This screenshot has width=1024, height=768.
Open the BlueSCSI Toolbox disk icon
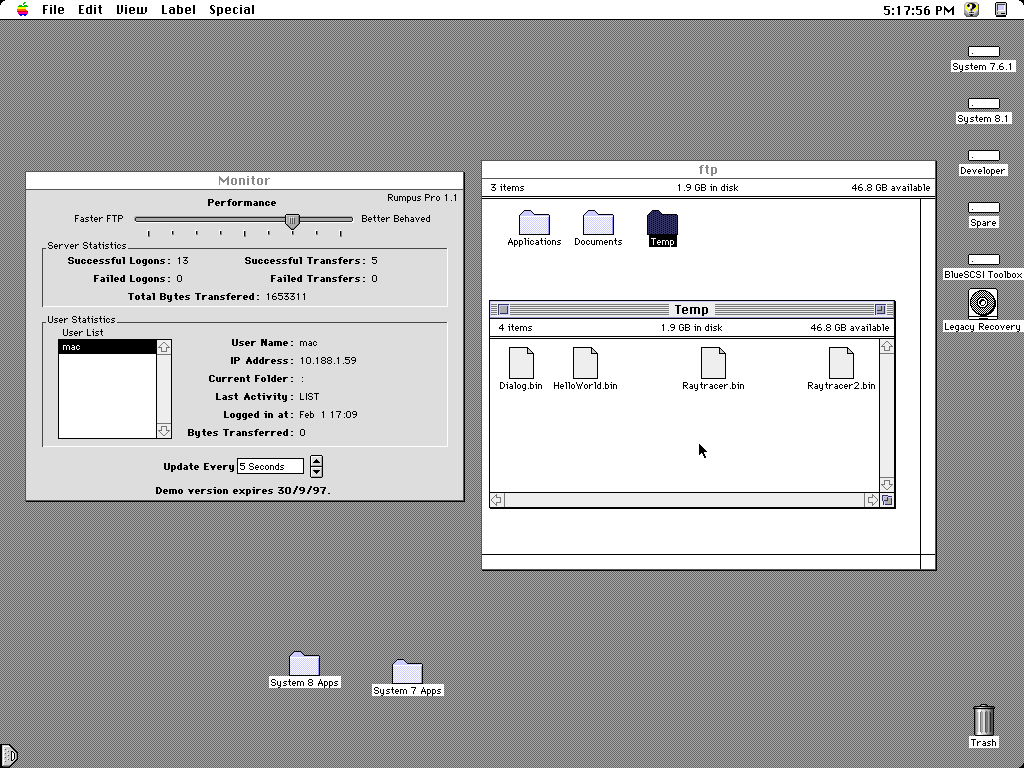coord(983,257)
